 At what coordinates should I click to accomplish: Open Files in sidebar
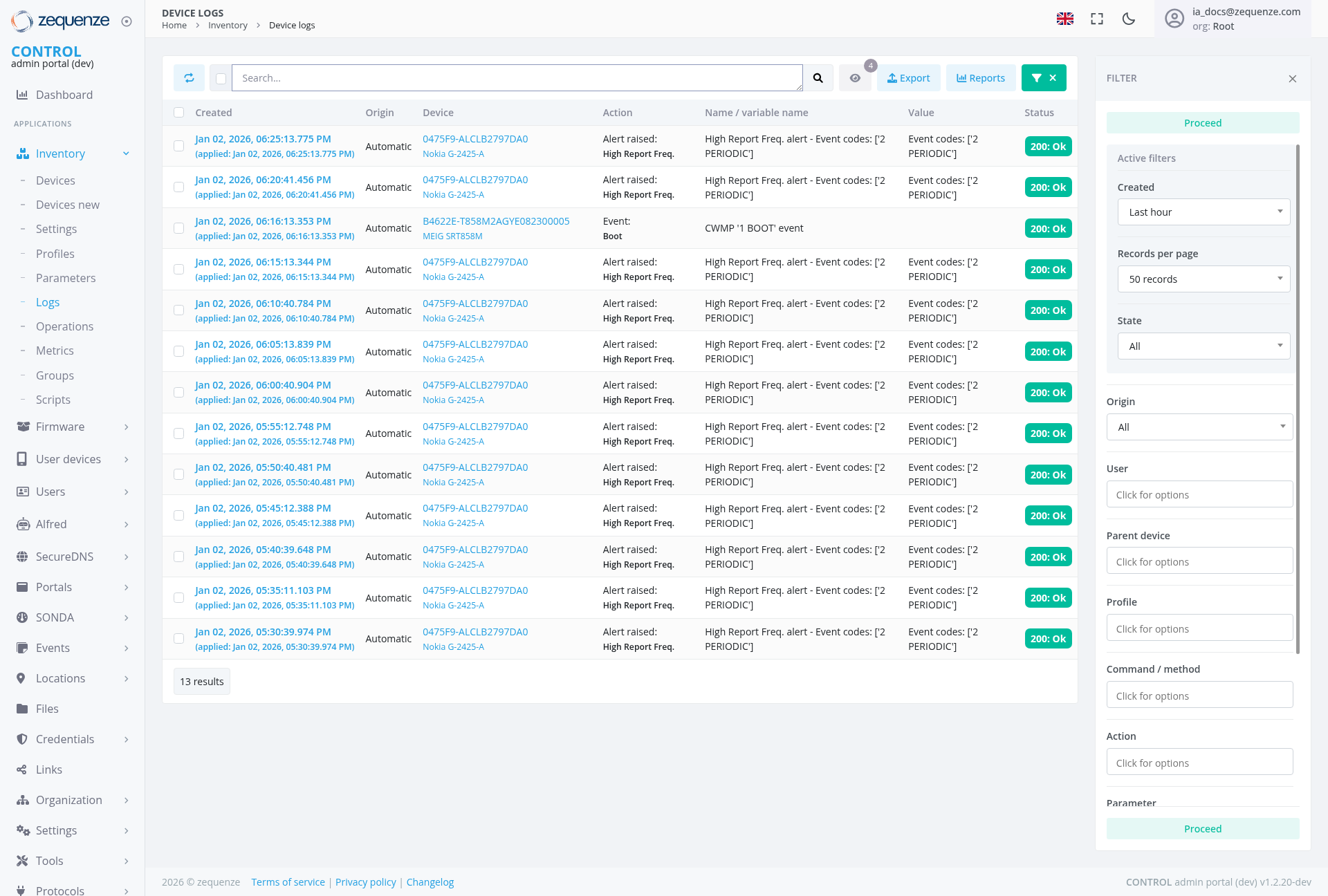(x=47, y=709)
